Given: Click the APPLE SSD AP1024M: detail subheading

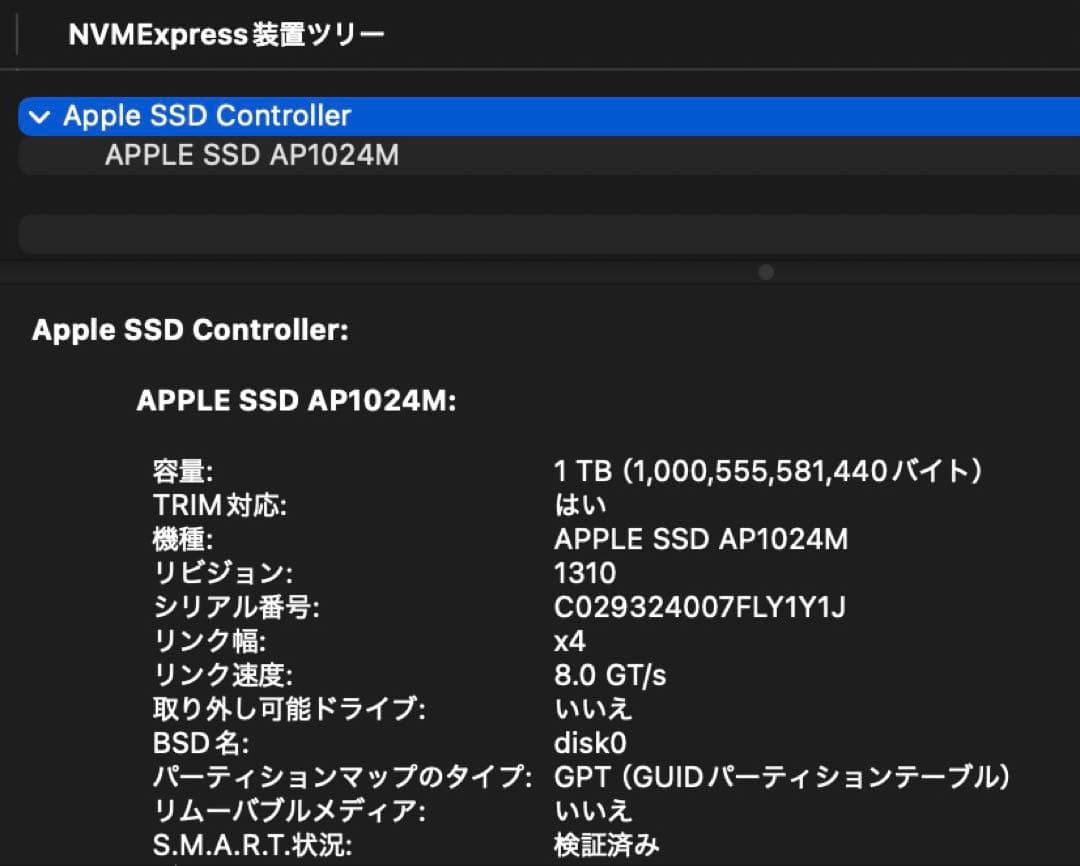Looking at the screenshot, I should point(296,400).
